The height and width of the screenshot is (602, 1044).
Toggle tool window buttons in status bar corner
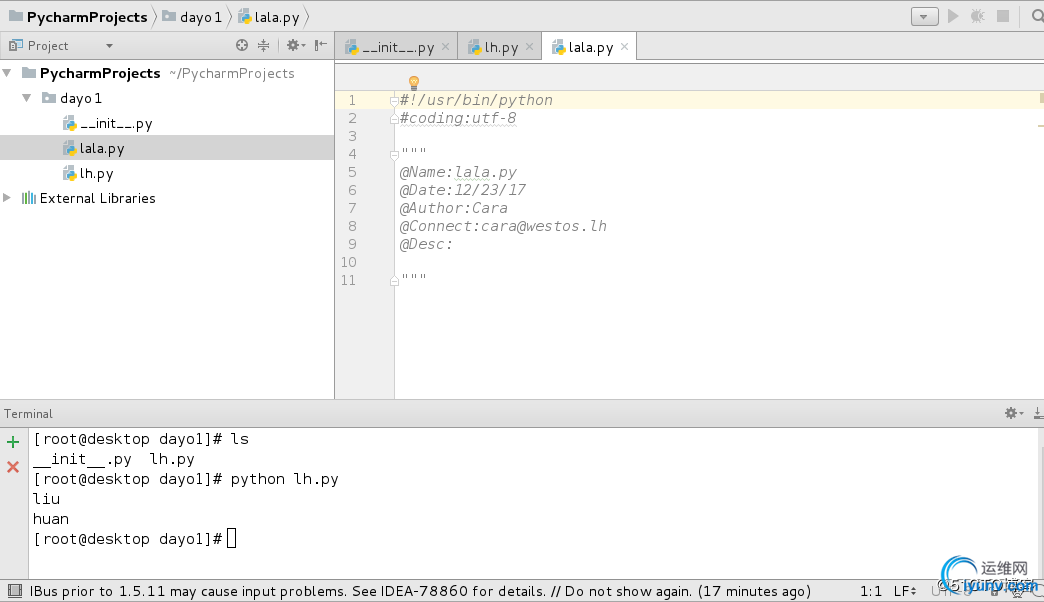(x=14, y=591)
